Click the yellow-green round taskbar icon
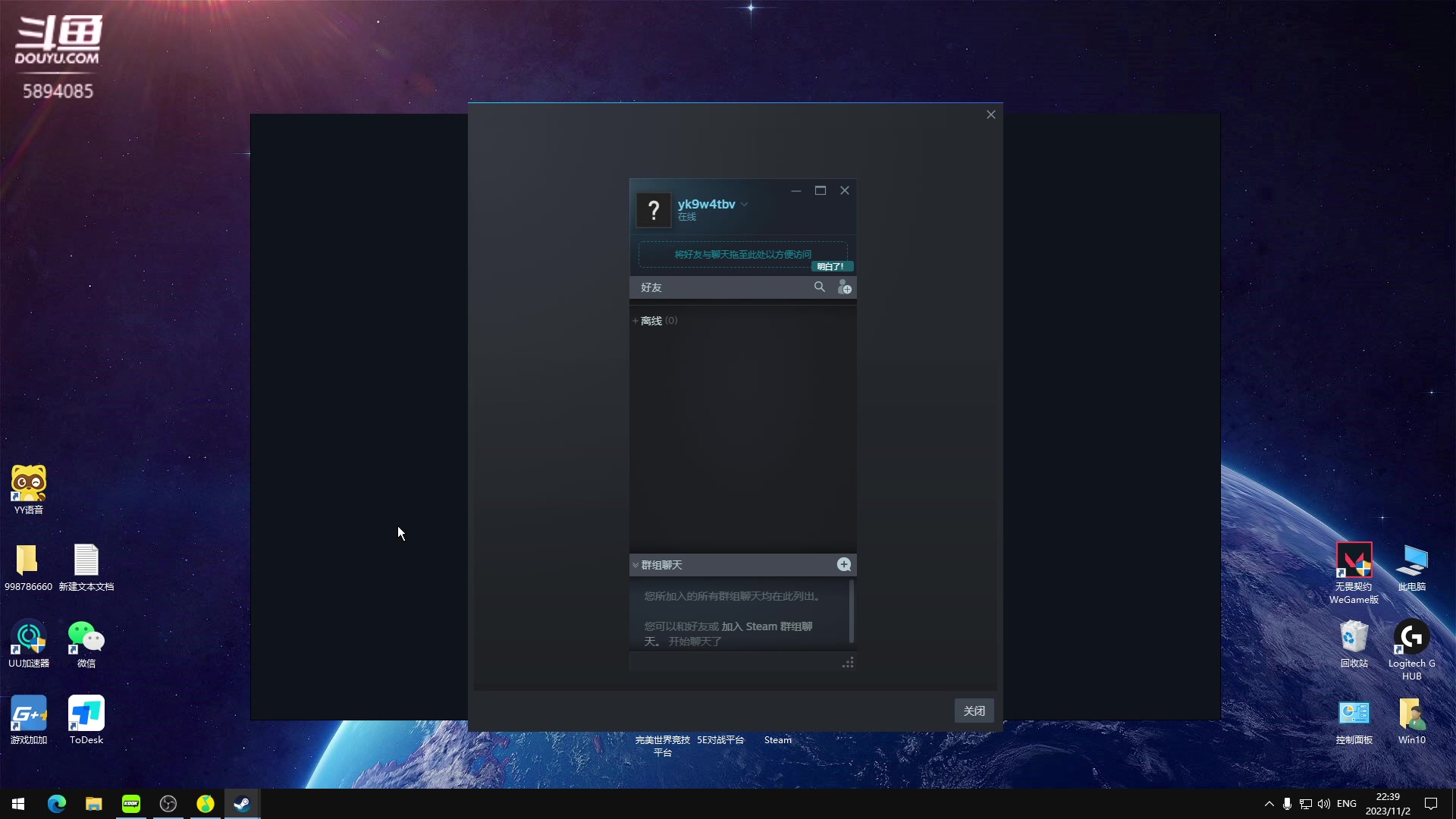Viewport: 1456px width, 819px height. click(x=206, y=804)
